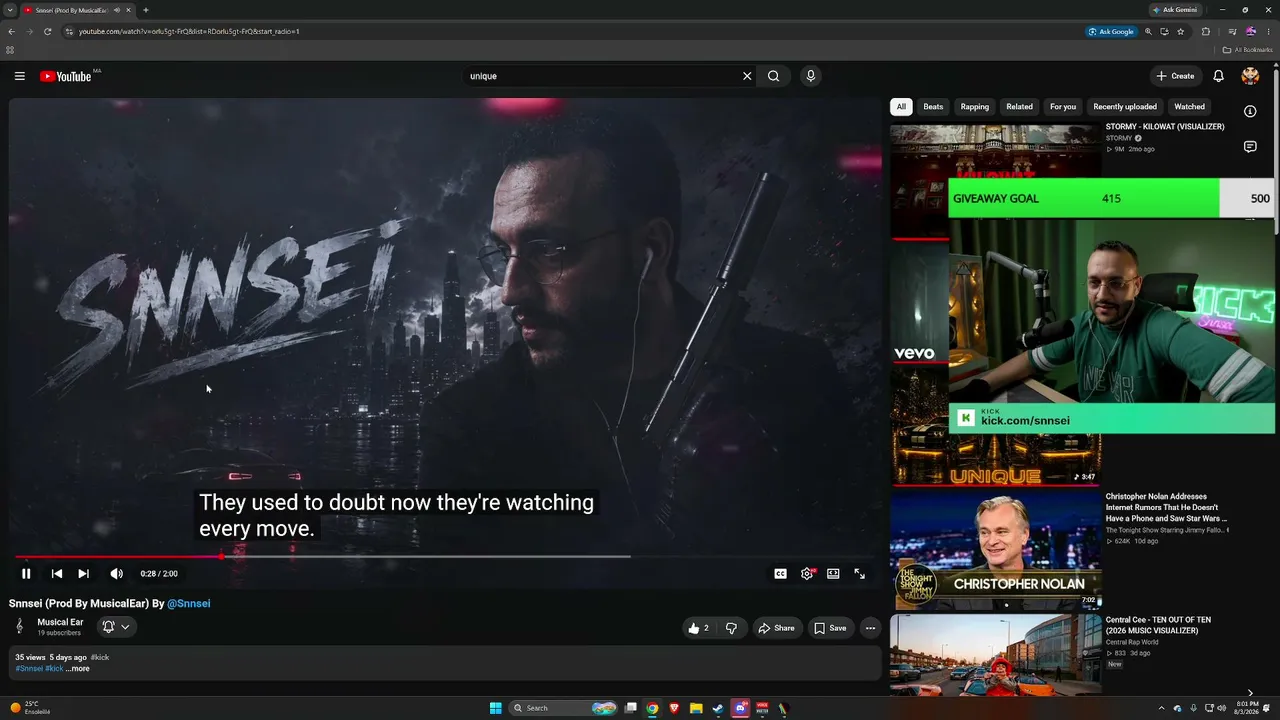1280x720 pixels.
Task: Select the All filter chip
Action: click(901, 107)
